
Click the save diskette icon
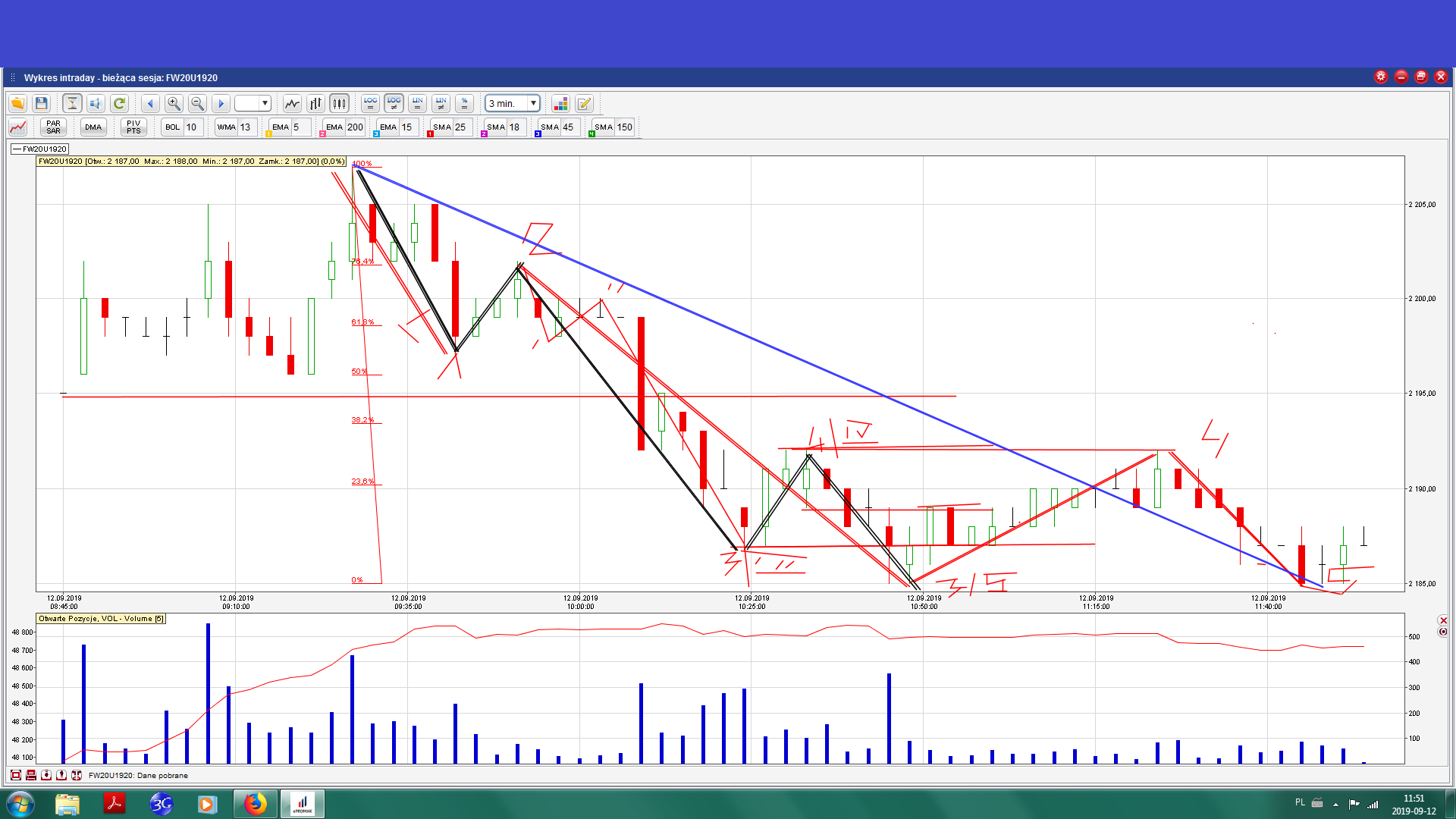click(x=42, y=103)
